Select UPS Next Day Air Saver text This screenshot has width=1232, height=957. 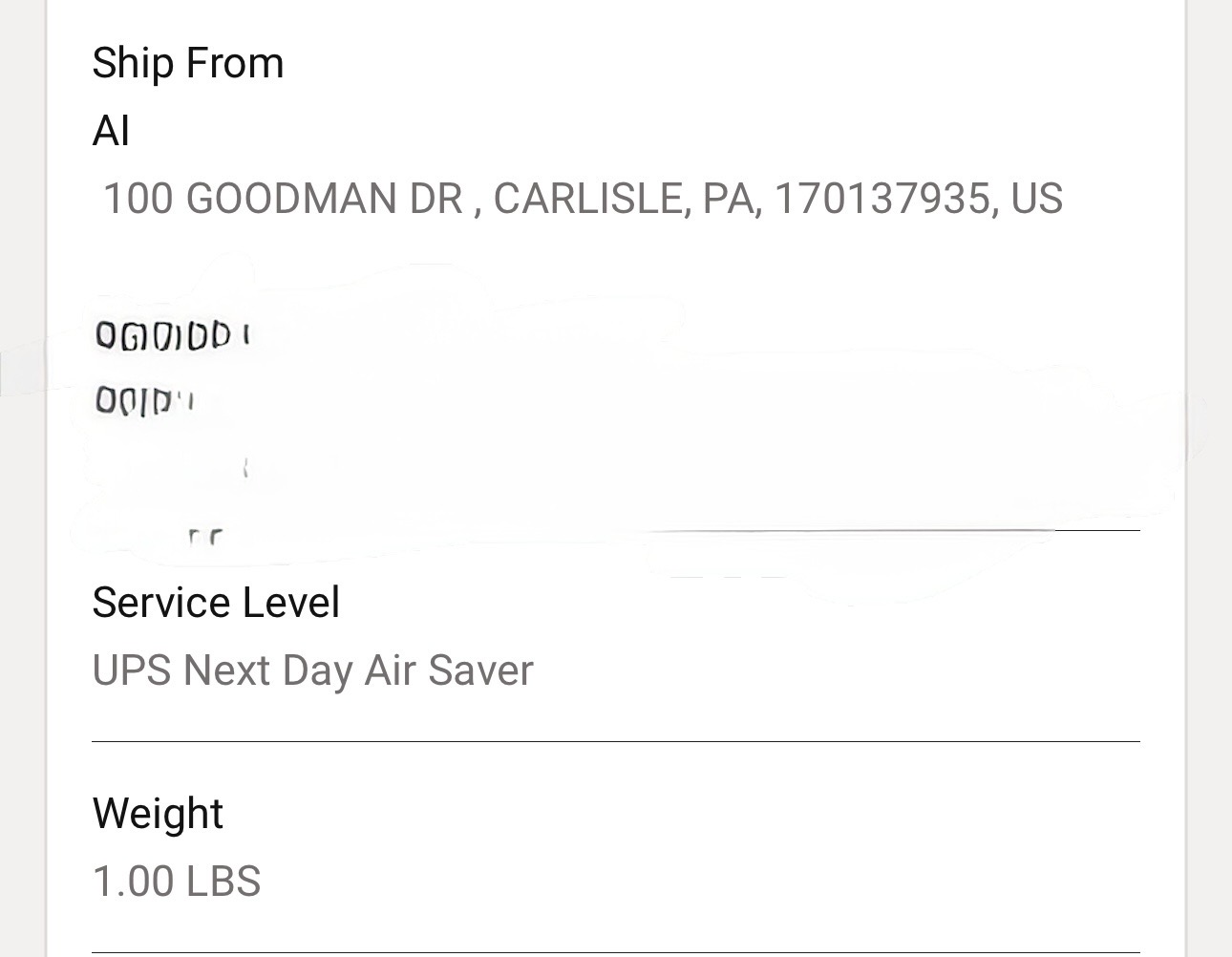coord(312,670)
